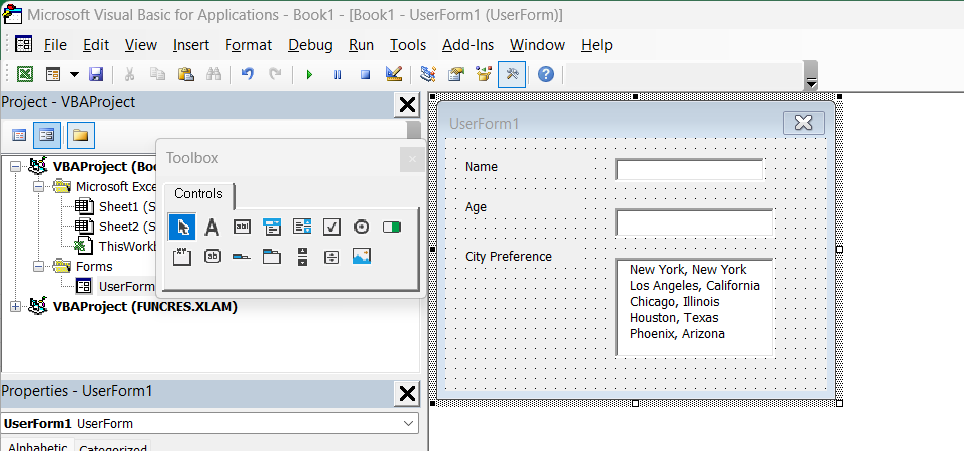Viewport: 964px width, 451px height.
Task: Open the Format menu
Action: point(248,45)
